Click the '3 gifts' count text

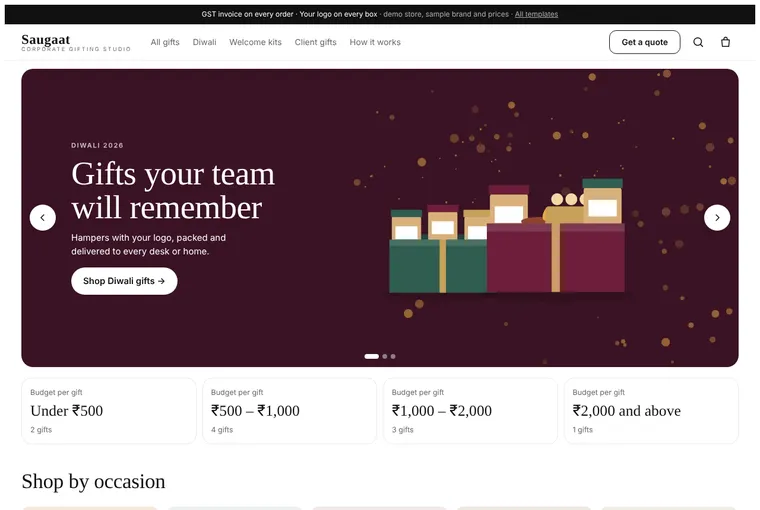point(403,430)
